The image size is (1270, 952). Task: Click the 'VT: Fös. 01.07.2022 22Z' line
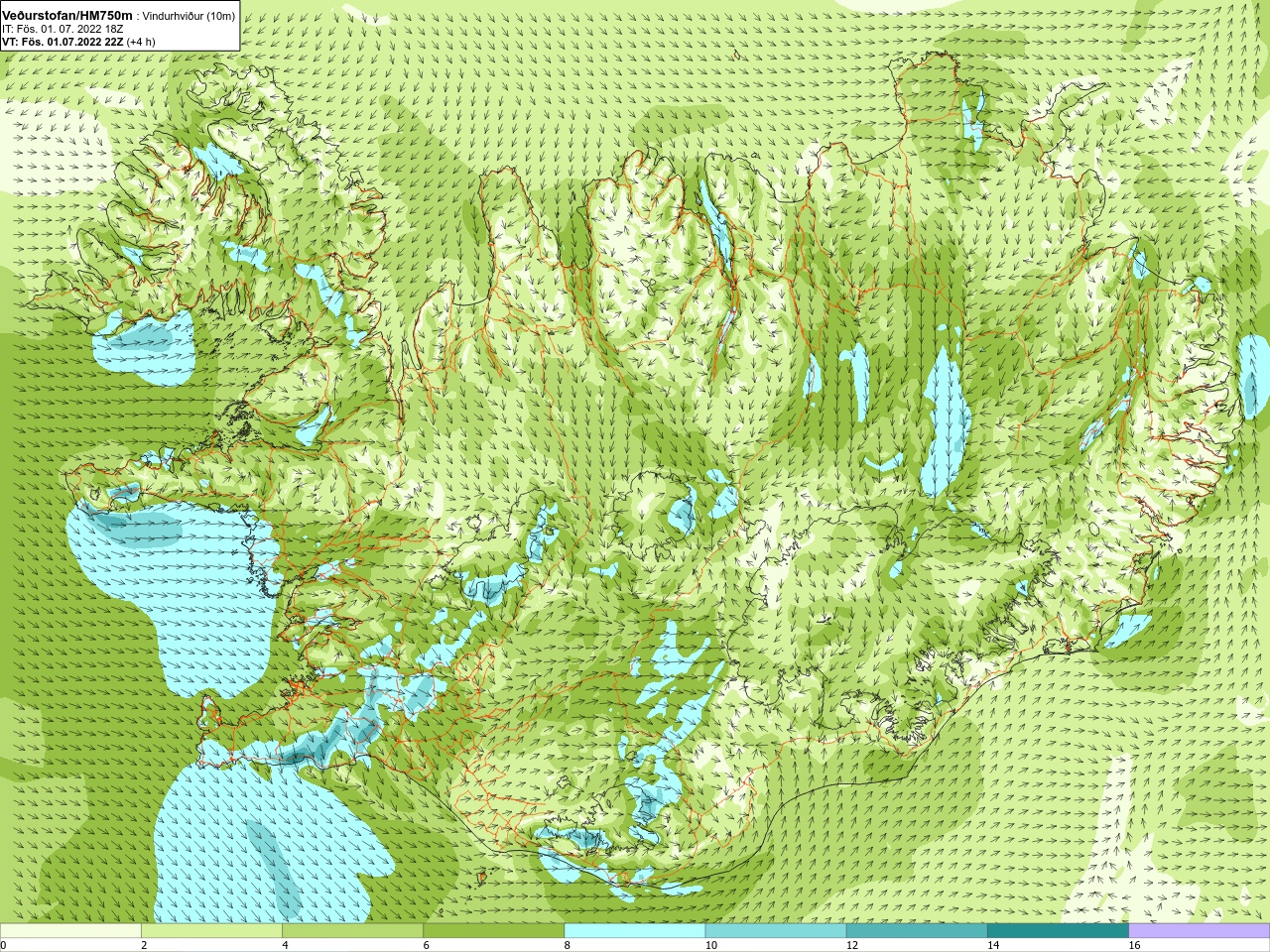(x=63, y=43)
